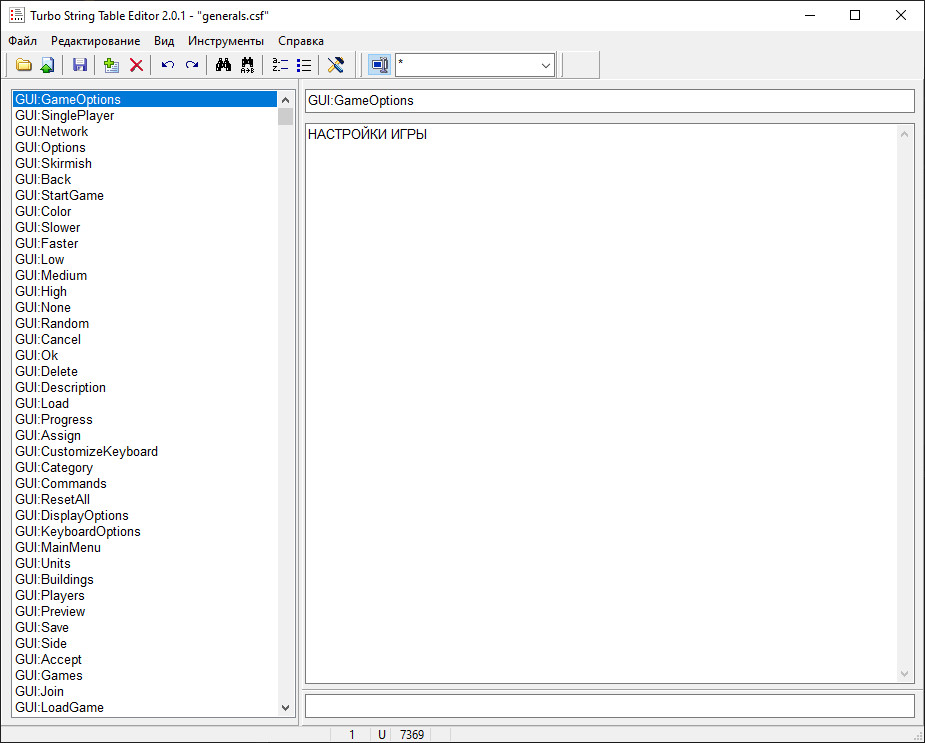The image size is (925, 743).
Task: Click the empty extra value field at bottom
Action: pos(609,706)
